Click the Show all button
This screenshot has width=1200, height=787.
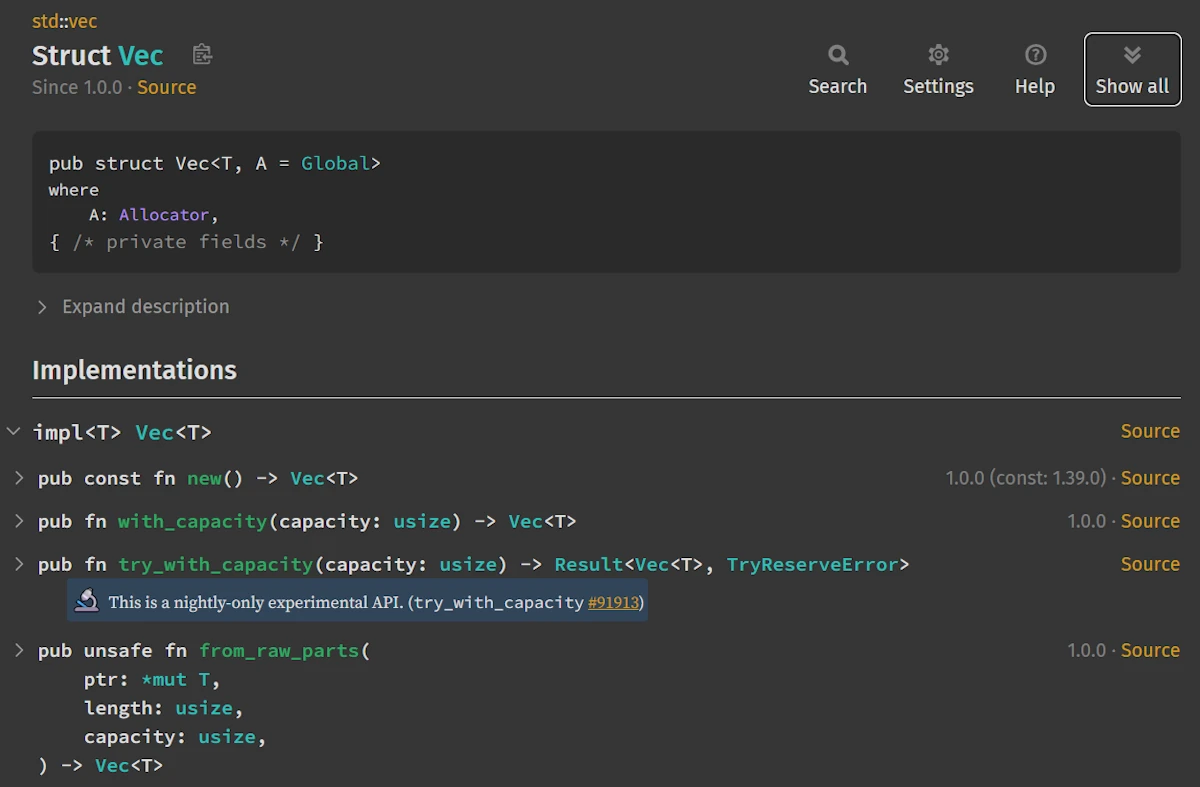coord(1132,69)
